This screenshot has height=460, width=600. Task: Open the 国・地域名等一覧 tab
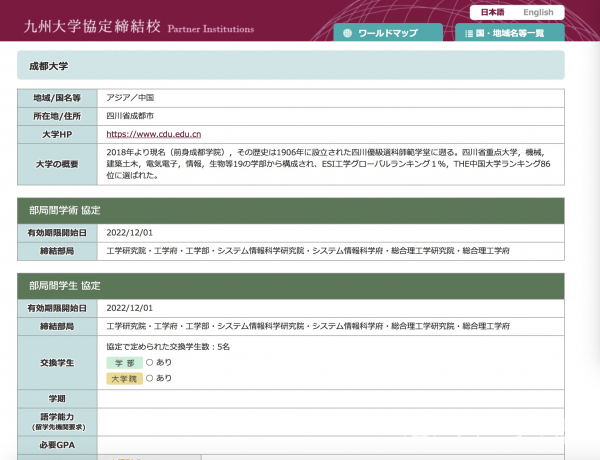(x=510, y=33)
